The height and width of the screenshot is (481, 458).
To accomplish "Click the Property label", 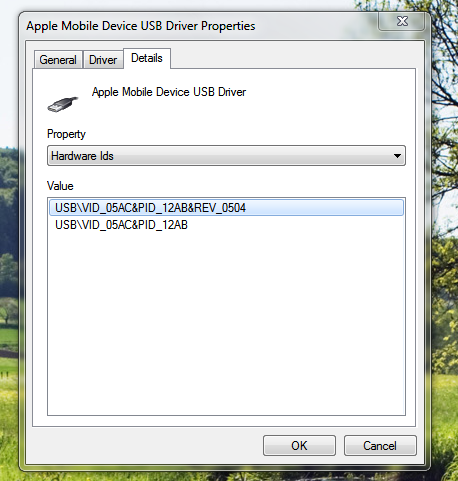I will coord(66,134).
